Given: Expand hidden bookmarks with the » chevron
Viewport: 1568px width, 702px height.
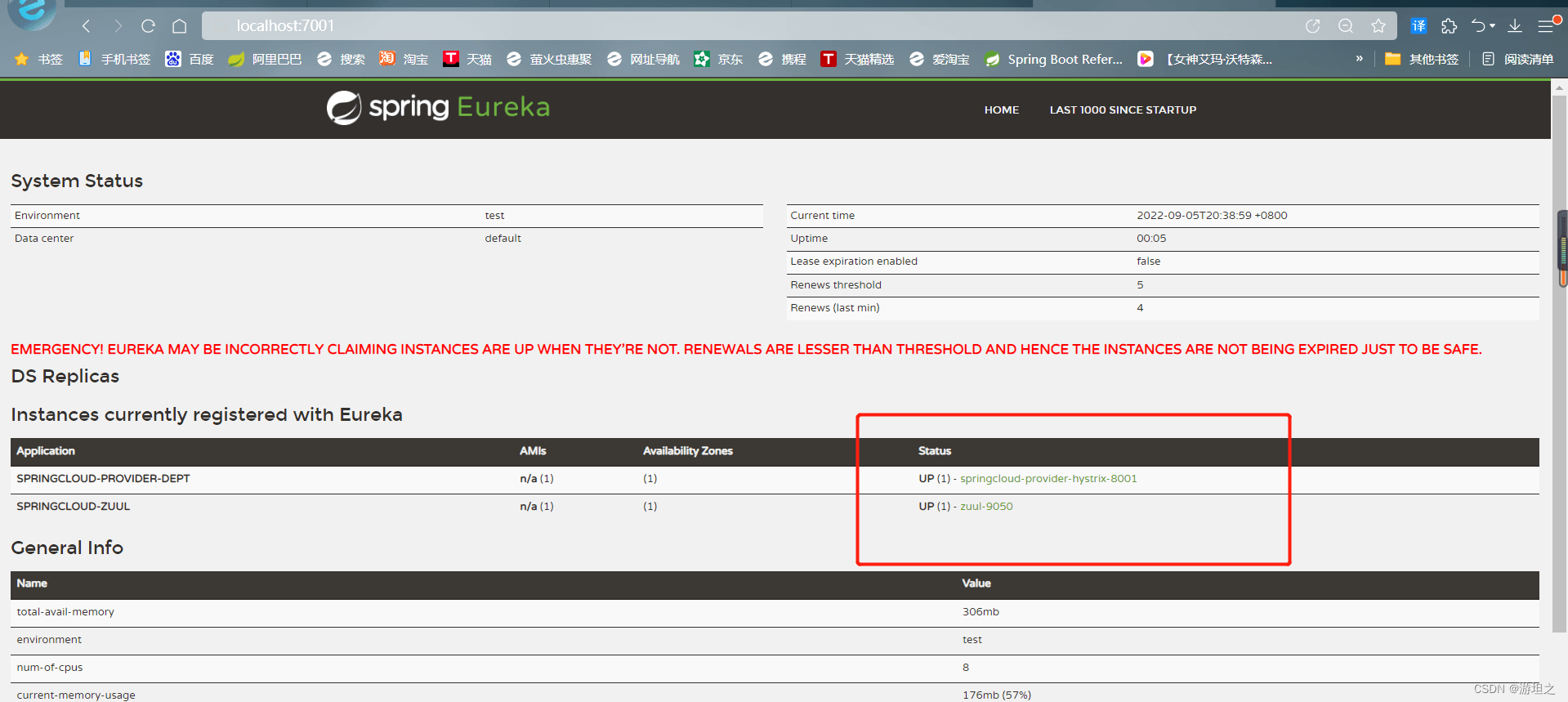Looking at the screenshot, I should click(1360, 58).
